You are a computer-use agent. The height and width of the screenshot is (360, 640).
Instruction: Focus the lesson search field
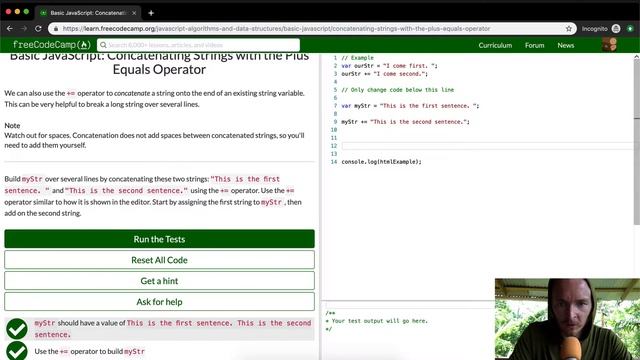coord(198,45)
